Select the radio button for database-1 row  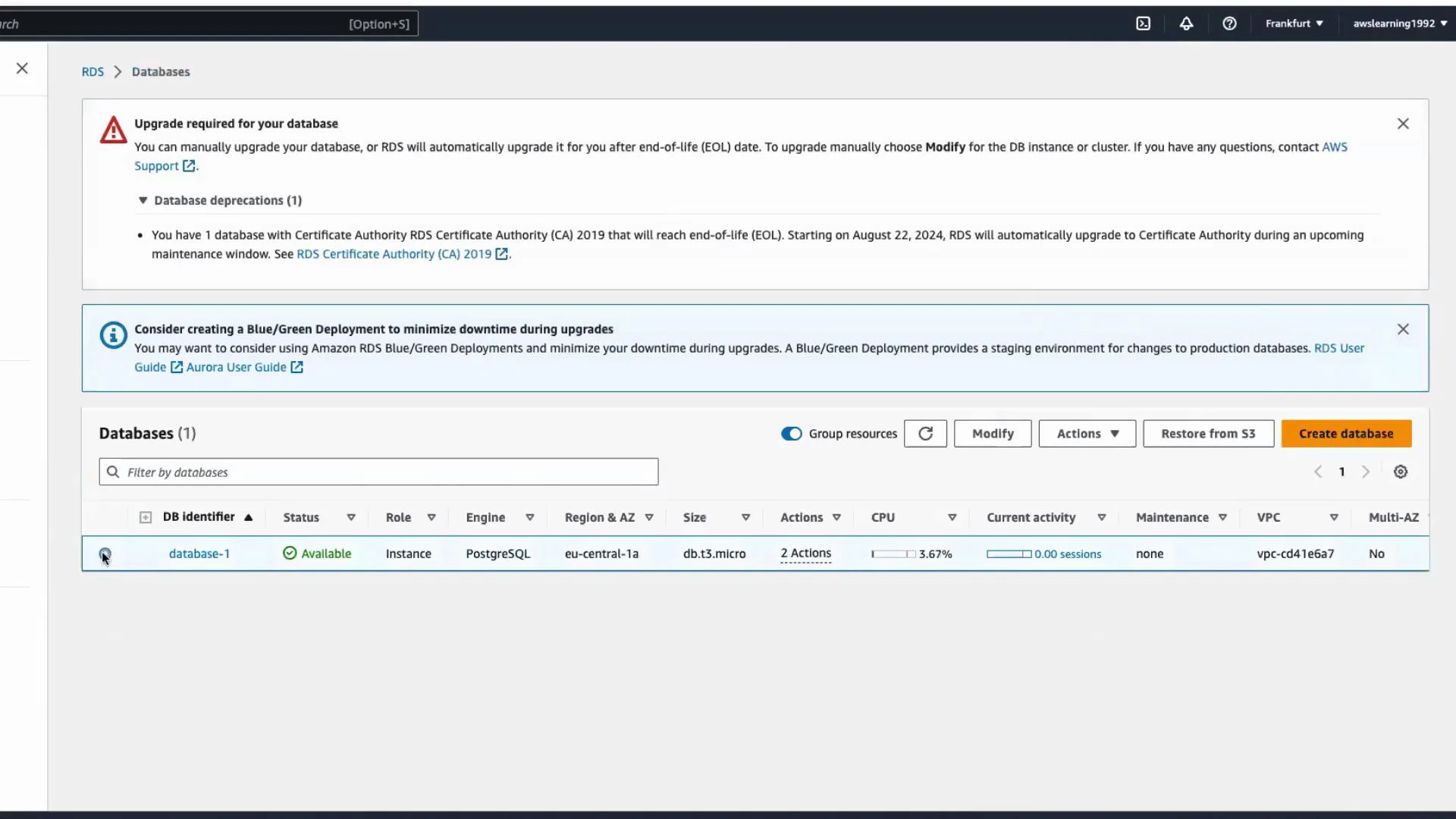(x=106, y=554)
